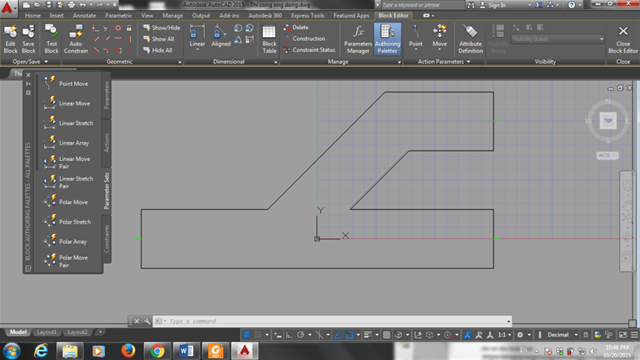The width and height of the screenshot is (640, 360).
Task: Select Linear Move parameter set
Action: [x=68, y=103]
